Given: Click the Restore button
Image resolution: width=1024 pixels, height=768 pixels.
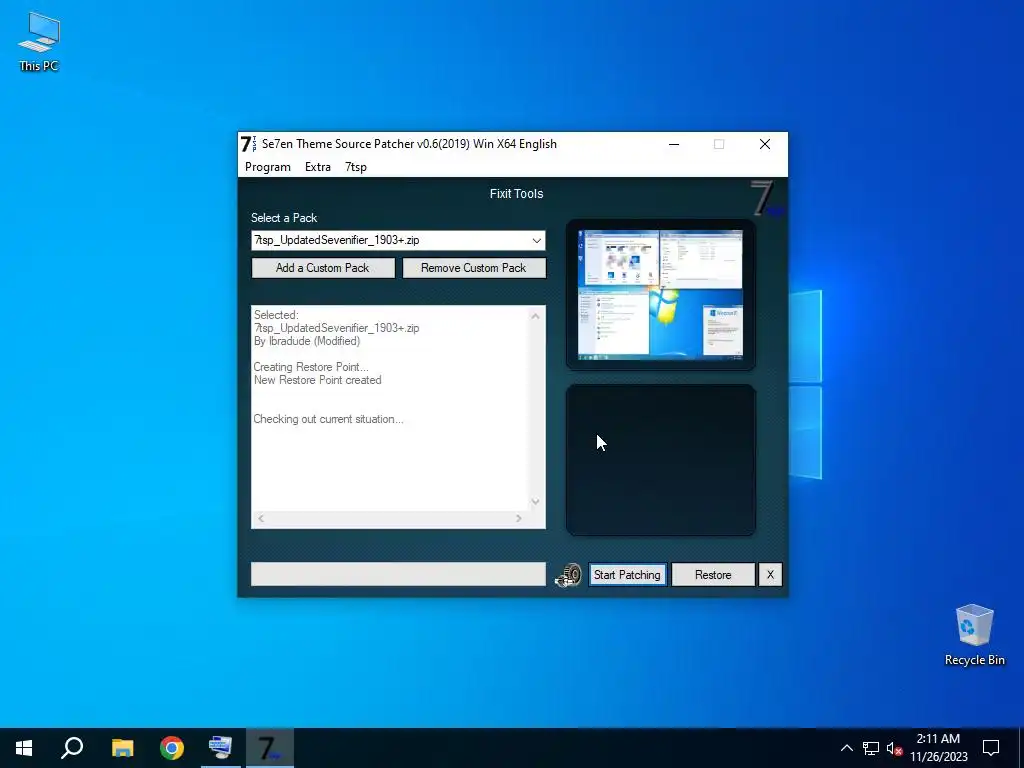Looking at the screenshot, I should click(712, 575).
